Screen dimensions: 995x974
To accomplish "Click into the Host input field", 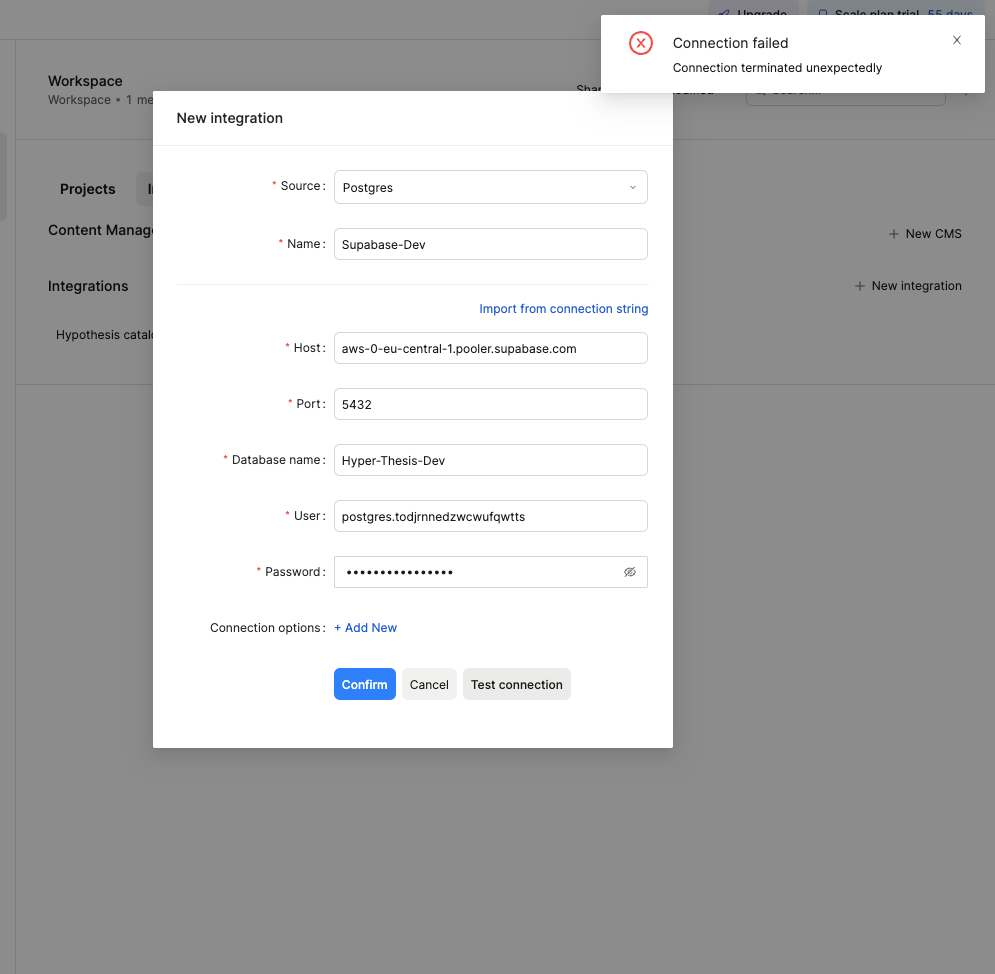I will click(x=490, y=348).
